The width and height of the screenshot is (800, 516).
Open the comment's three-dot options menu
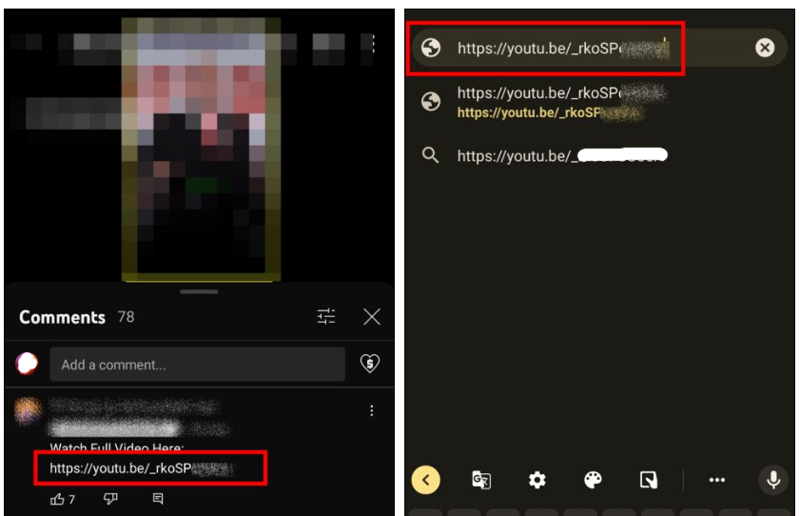[371, 410]
